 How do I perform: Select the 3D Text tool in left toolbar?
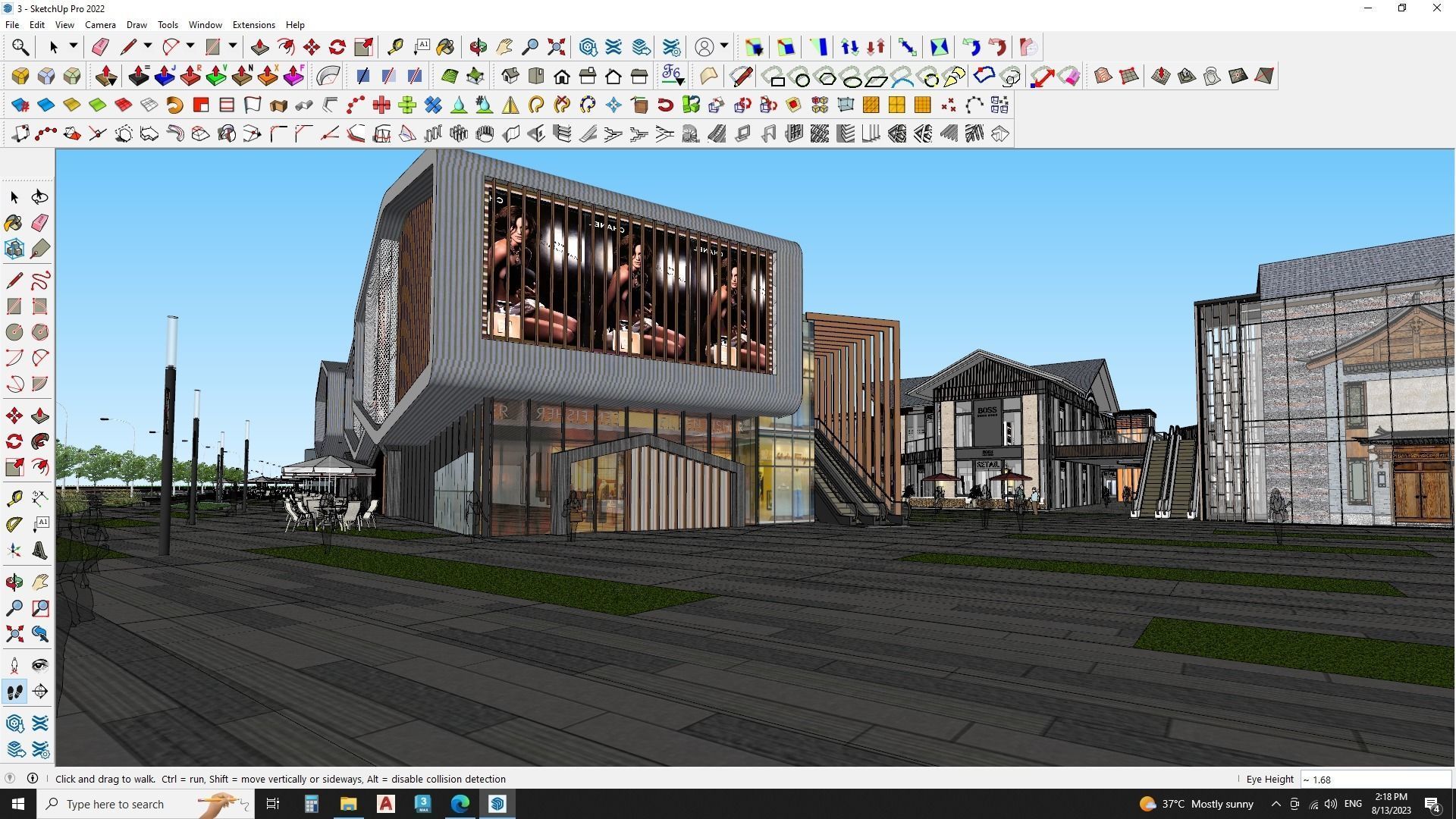[40, 551]
